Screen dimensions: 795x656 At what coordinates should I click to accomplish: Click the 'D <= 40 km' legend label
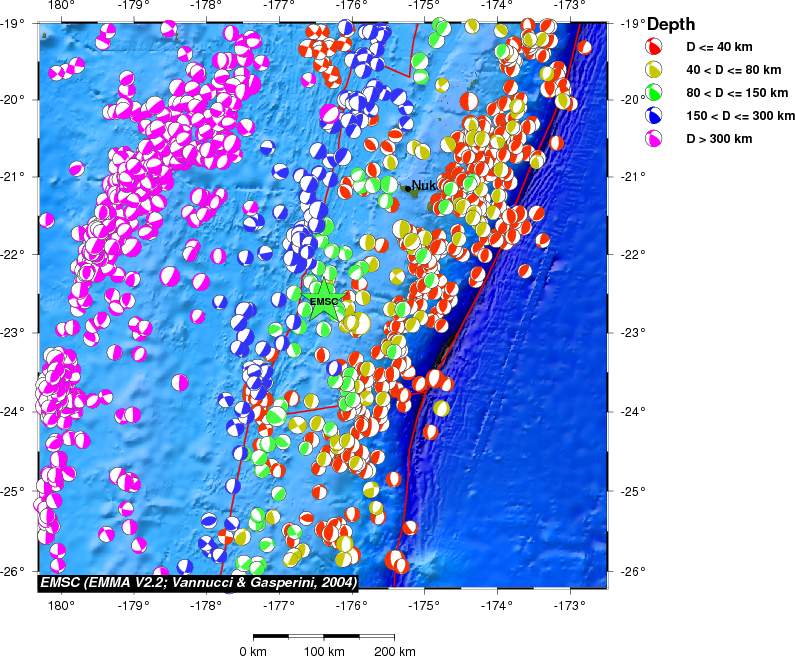(x=719, y=47)
